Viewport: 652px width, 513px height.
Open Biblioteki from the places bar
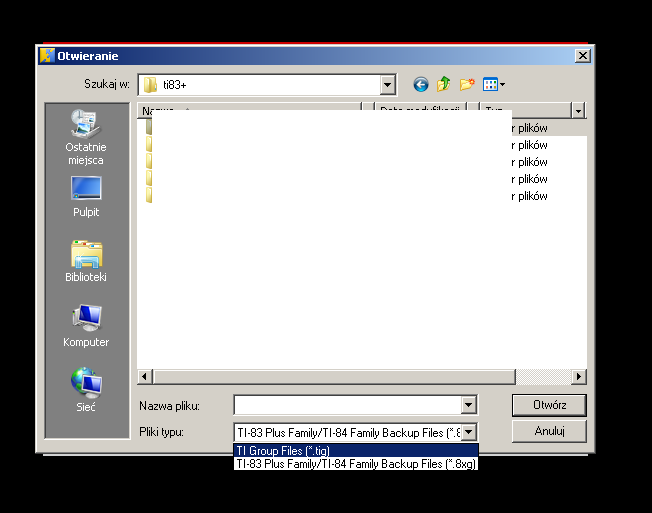click(x=86, y=261)
